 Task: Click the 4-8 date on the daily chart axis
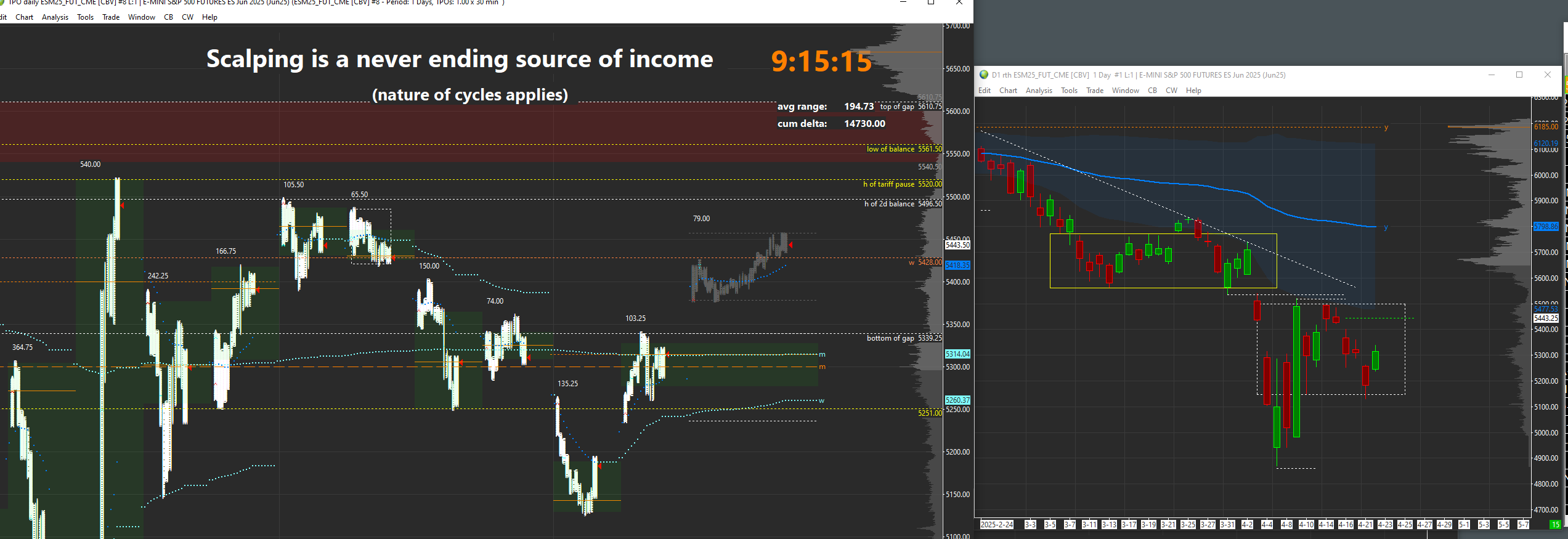click(1286, 525)
